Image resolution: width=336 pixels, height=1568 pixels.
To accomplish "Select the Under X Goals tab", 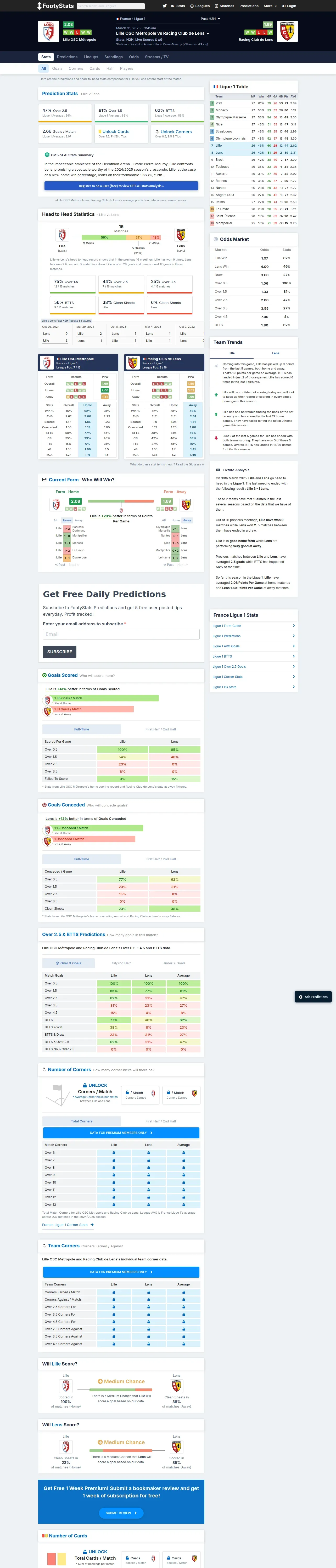I will point(174,964).
